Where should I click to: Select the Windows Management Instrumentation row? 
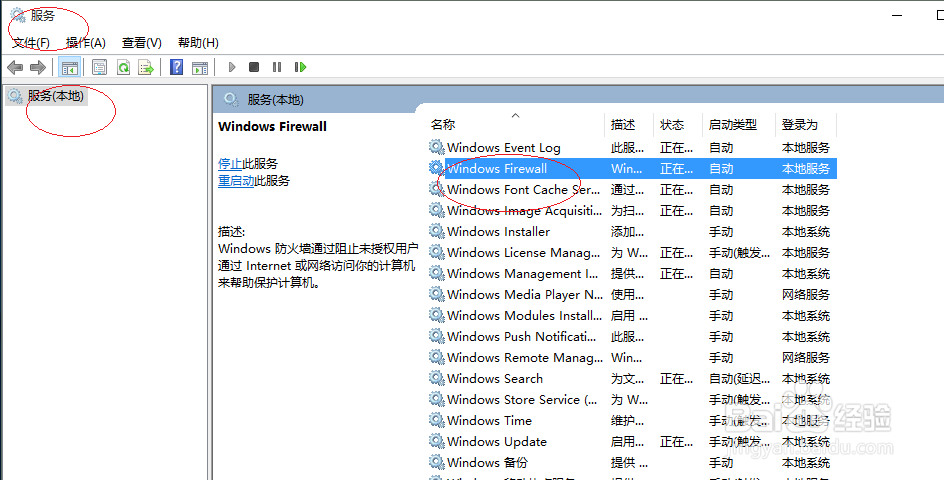coord(632,274)
